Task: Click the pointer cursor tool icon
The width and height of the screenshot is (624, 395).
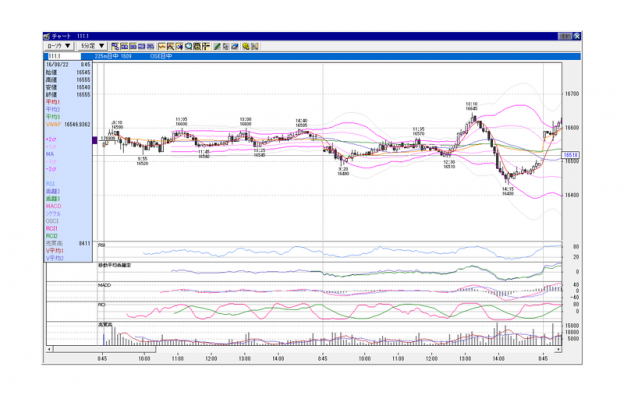Action: [x=226, y=47]
